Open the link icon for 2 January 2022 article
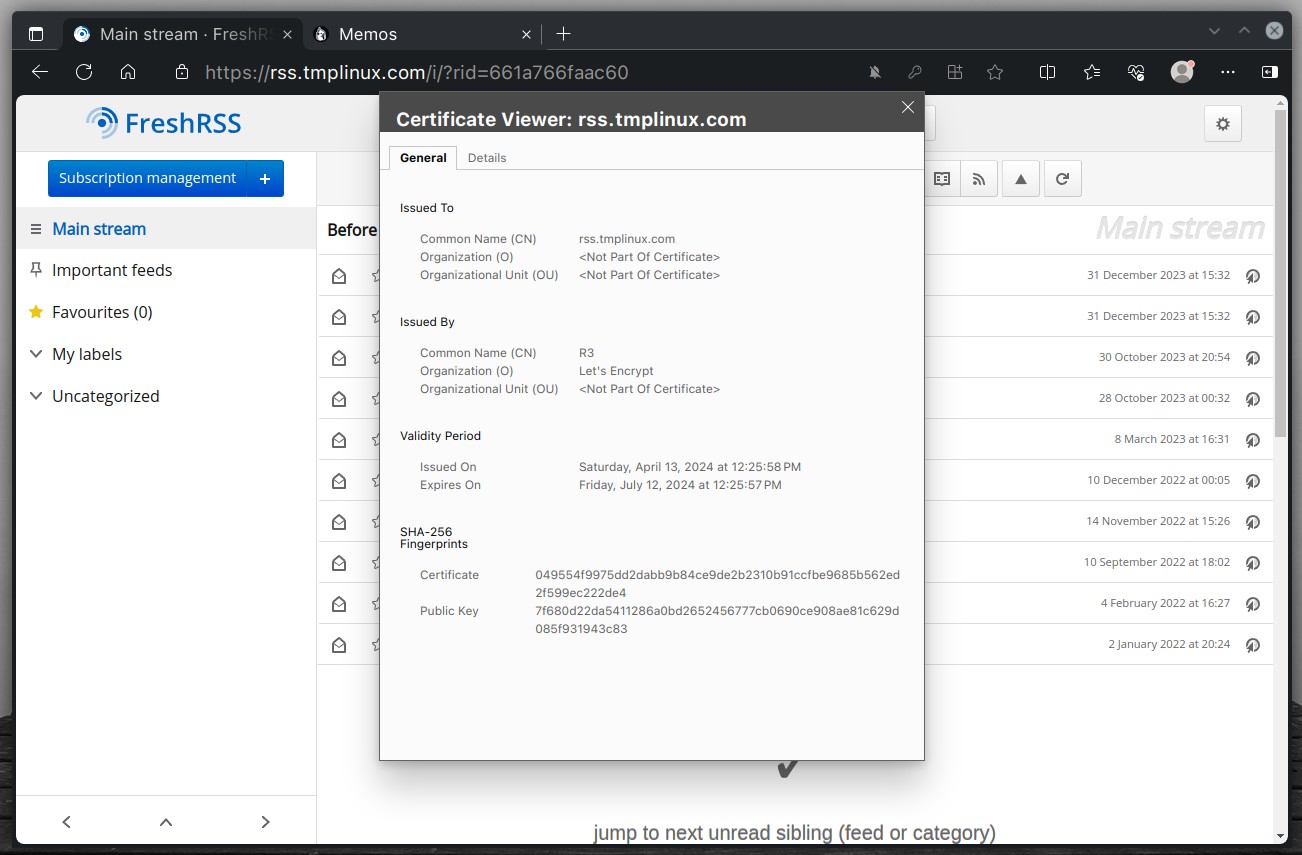The image size is (1302, 855). coord(1253,645)
